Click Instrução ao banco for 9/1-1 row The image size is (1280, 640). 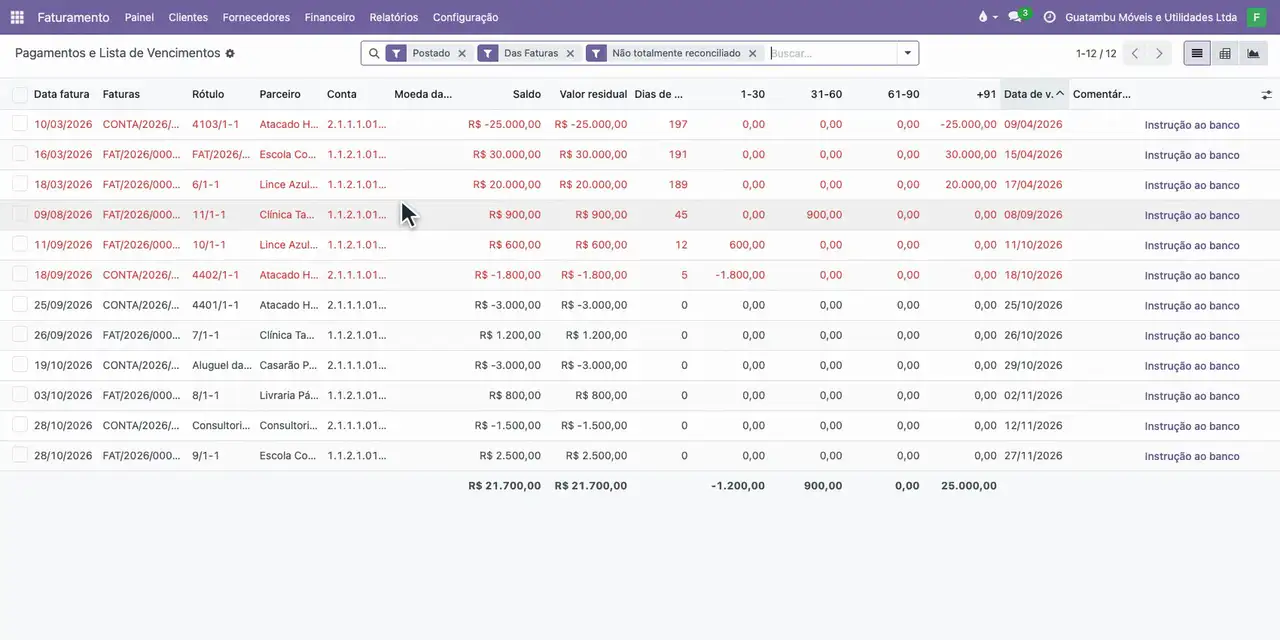click(1192, 456)
